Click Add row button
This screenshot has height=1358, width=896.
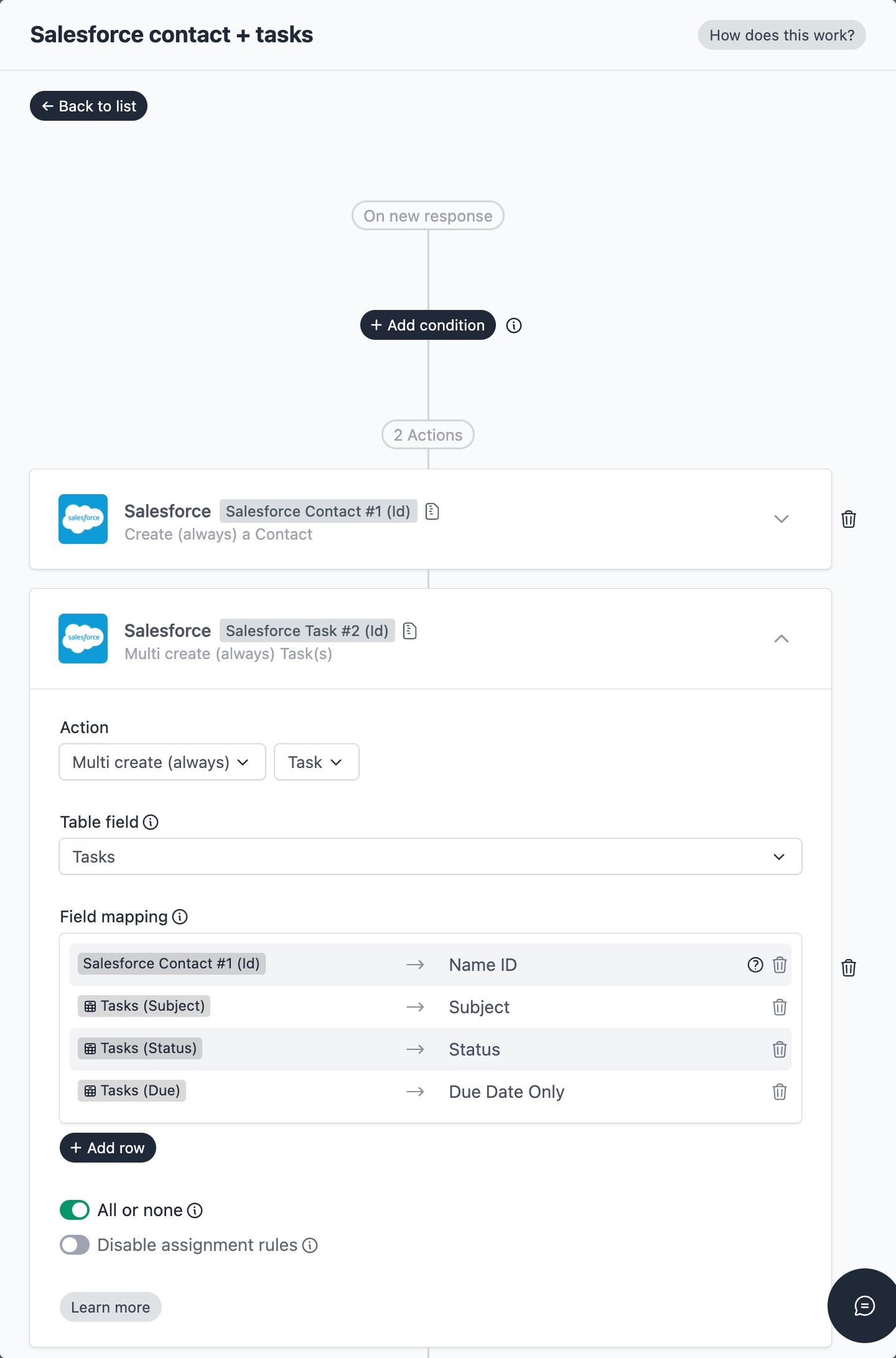[108, 1148]
